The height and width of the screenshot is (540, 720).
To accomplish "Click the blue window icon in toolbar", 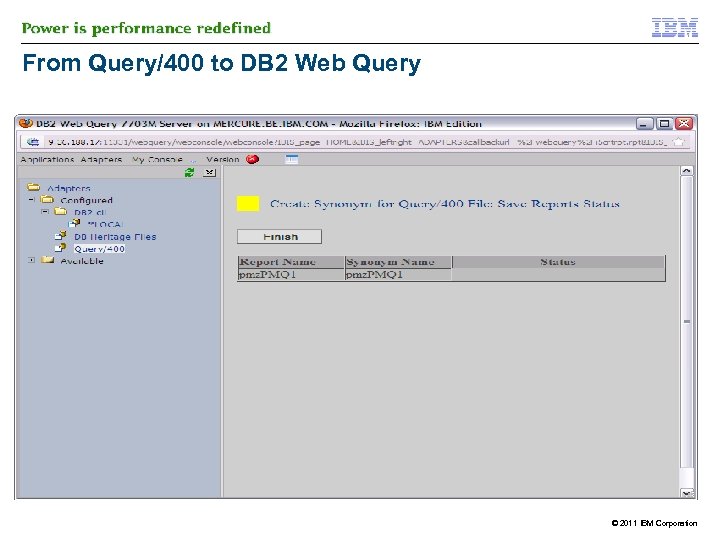I will click(x=292, y=159).
